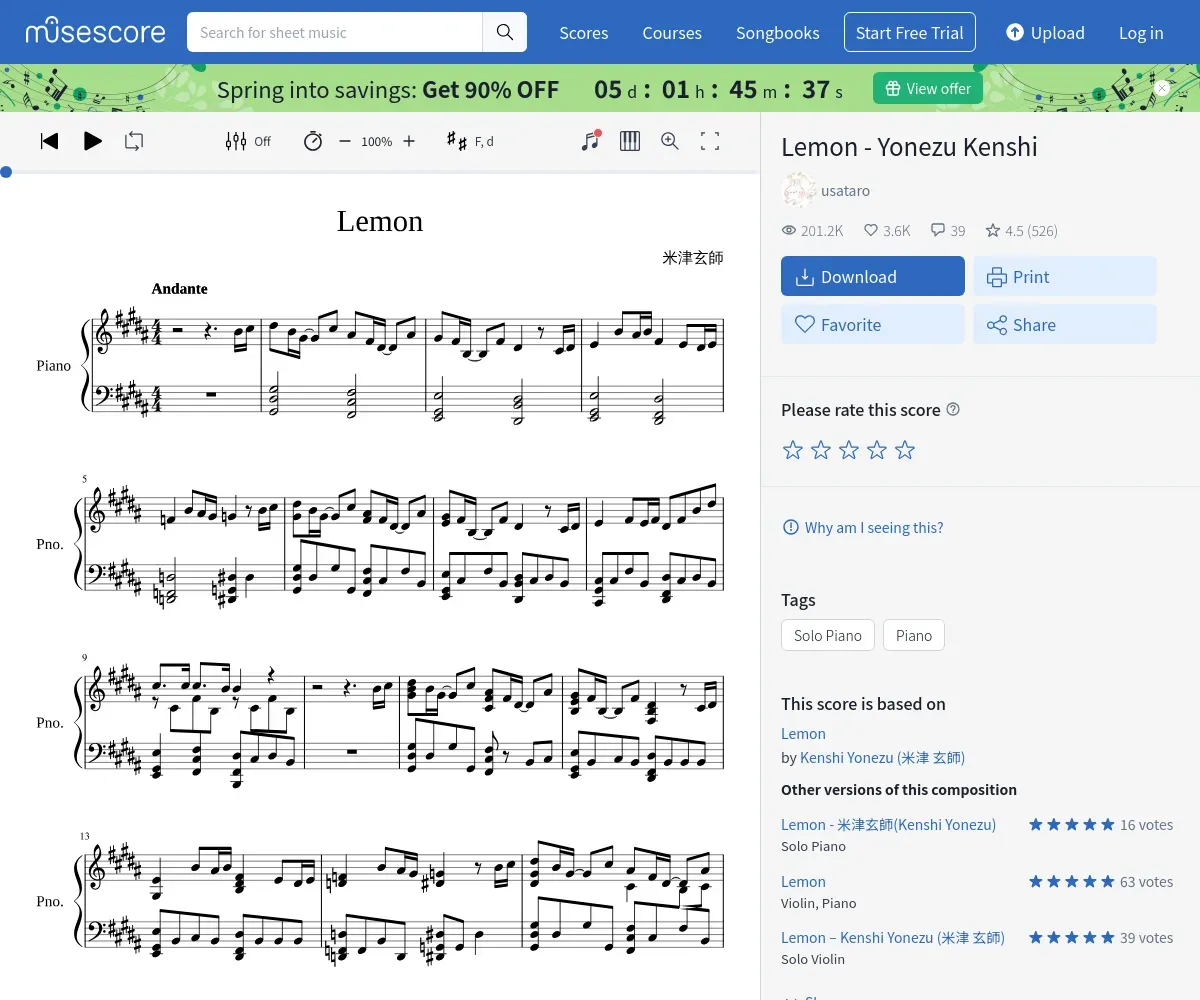Click the Musescore logo

96,32
